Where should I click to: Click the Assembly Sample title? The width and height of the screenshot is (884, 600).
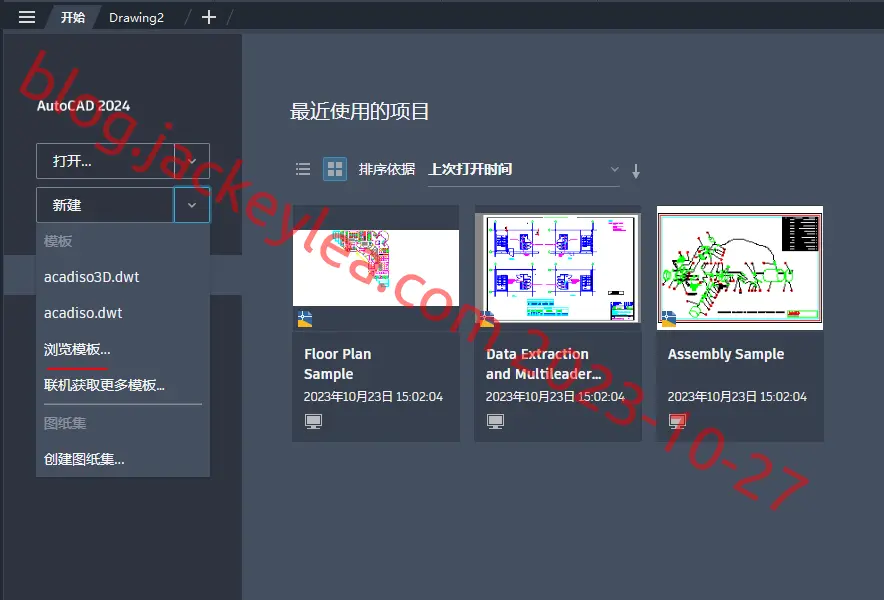point(726,354)
